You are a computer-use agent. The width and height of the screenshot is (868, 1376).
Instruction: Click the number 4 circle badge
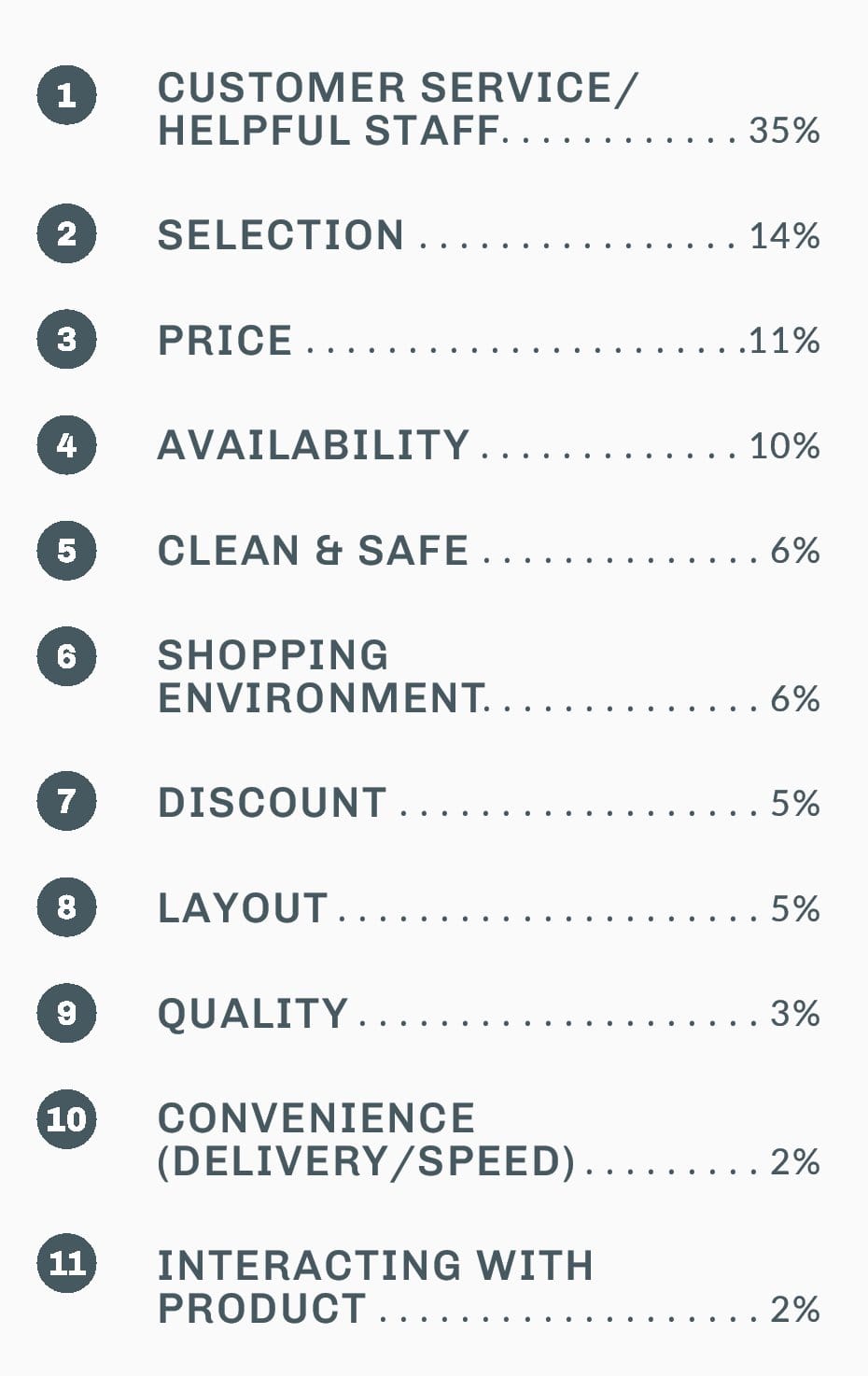[66, 444]
